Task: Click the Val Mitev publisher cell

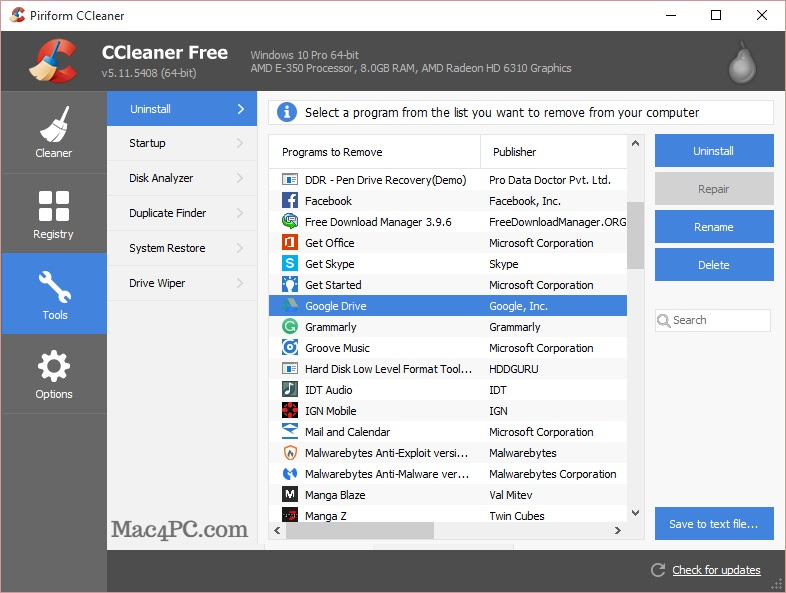Action: [x=511, y=495]
